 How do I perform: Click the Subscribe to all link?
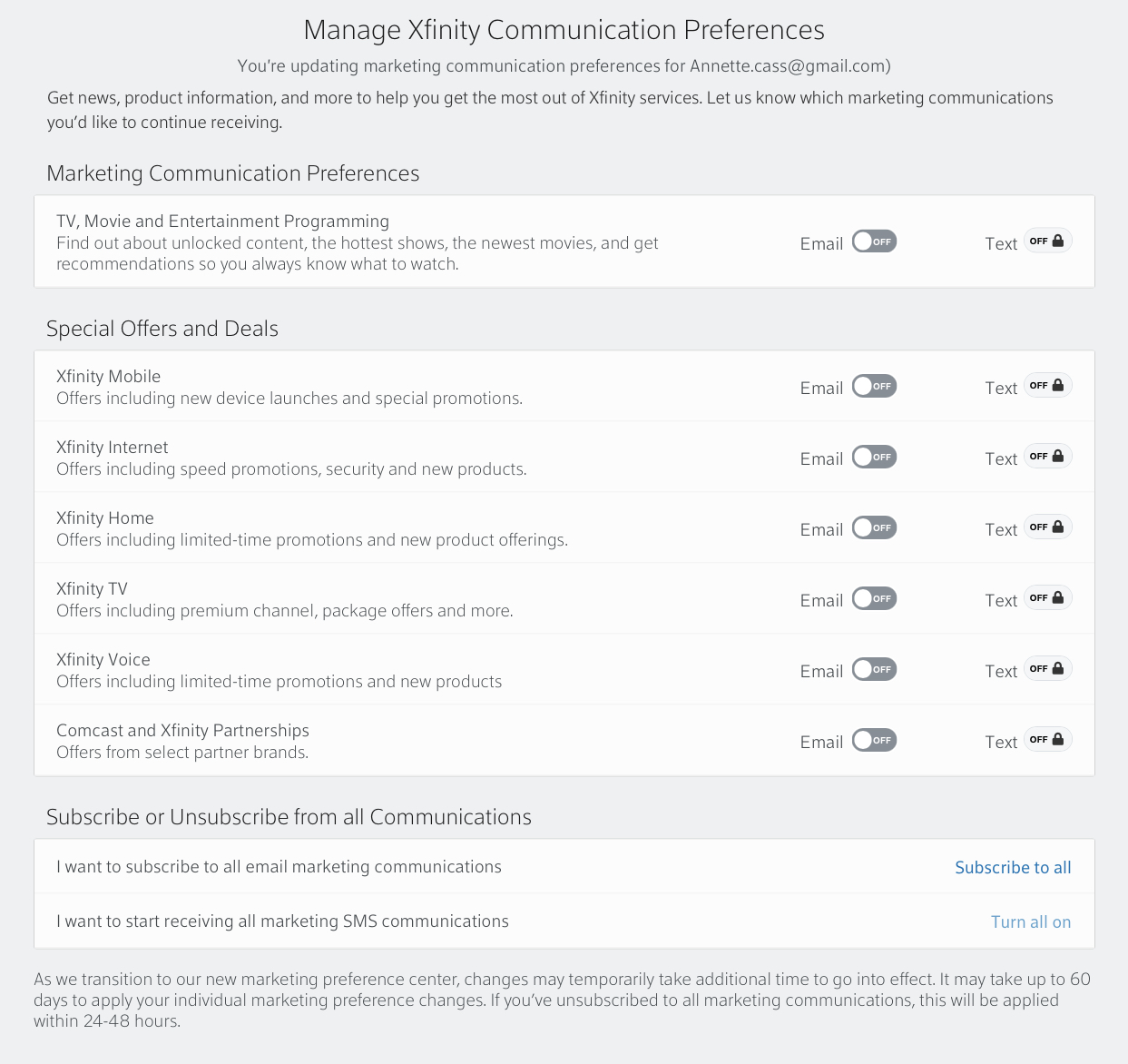pos(1013,867)
